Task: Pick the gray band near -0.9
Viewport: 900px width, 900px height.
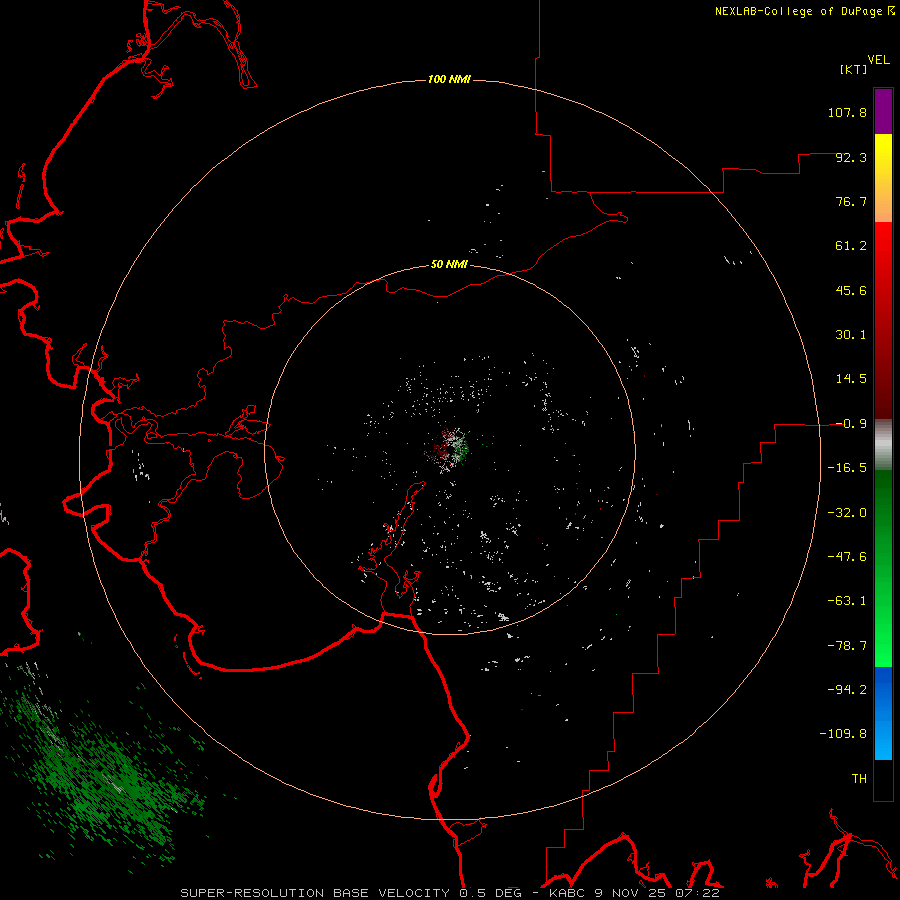Action: [x=883, y=445]
